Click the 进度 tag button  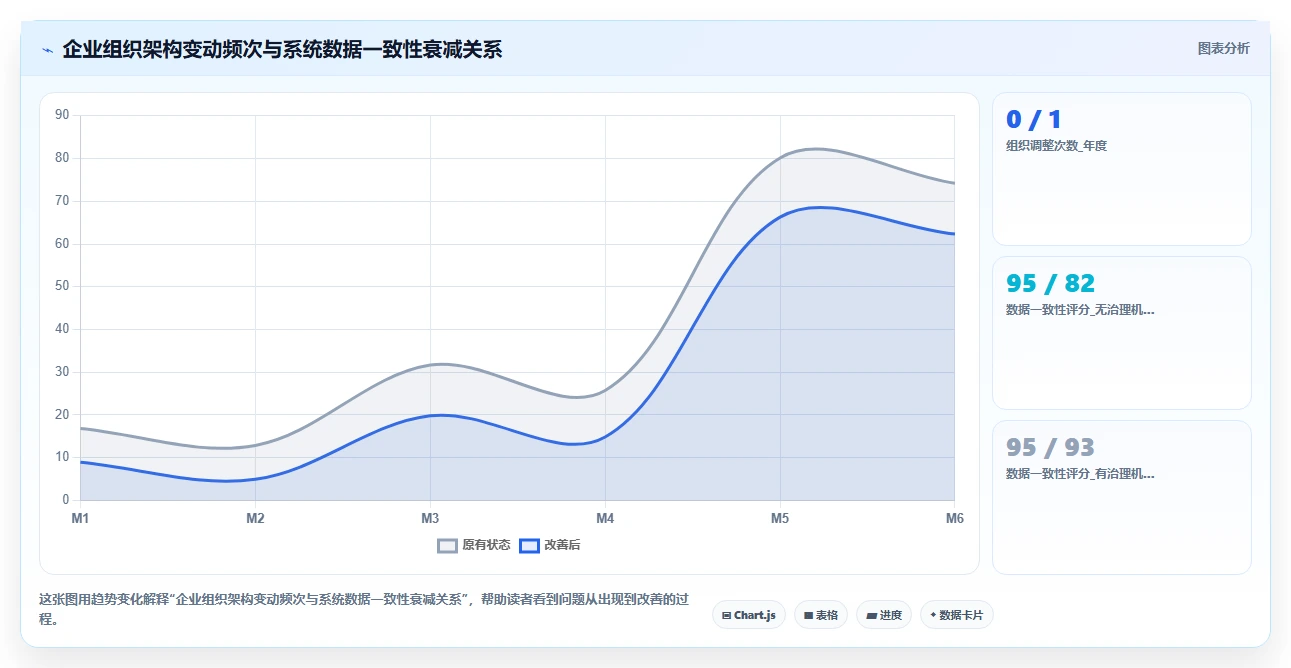(884, 615)
